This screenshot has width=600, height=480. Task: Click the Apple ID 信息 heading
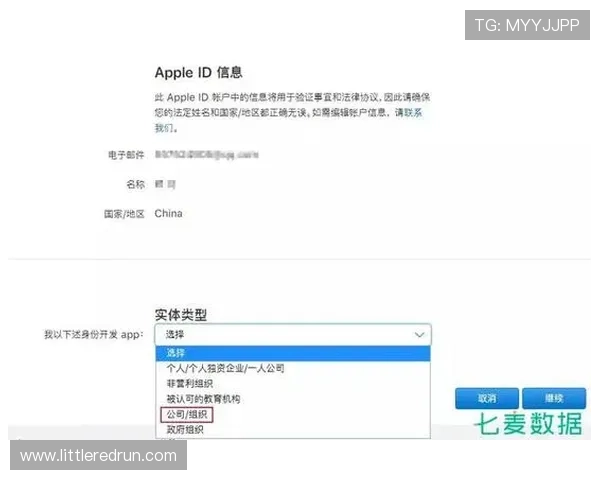198,72
